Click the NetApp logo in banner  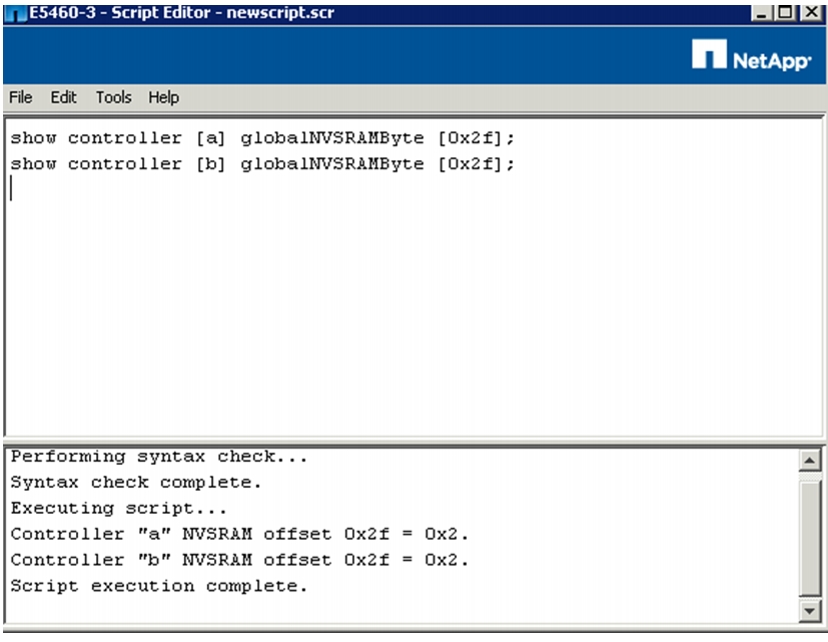(751, 55)
